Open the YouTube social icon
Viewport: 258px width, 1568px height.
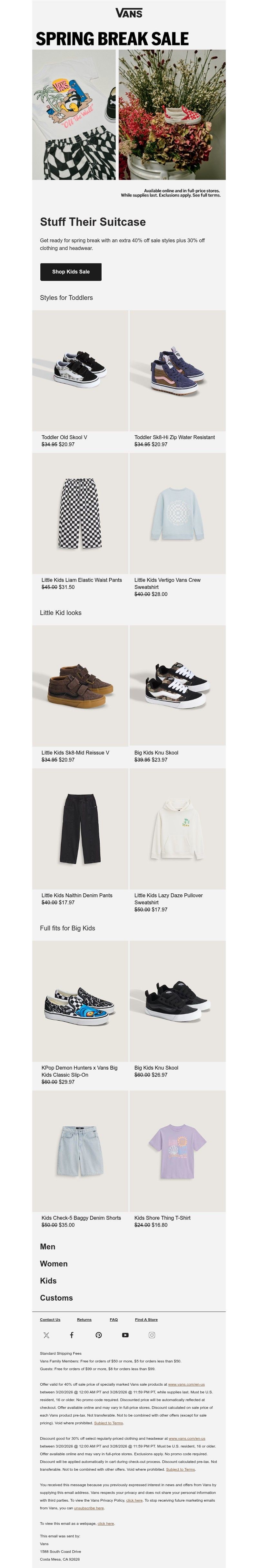coord(125,1335)
